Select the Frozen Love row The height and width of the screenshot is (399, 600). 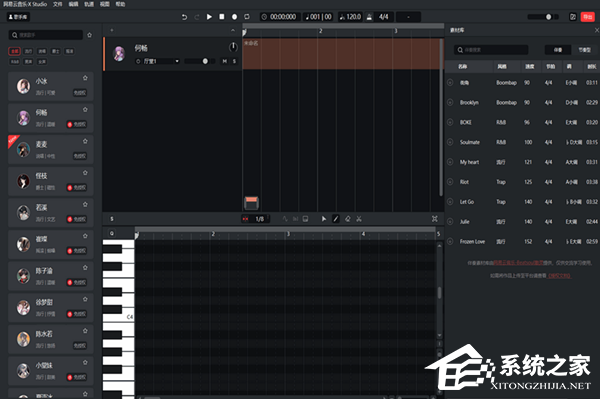pos(522,241)
